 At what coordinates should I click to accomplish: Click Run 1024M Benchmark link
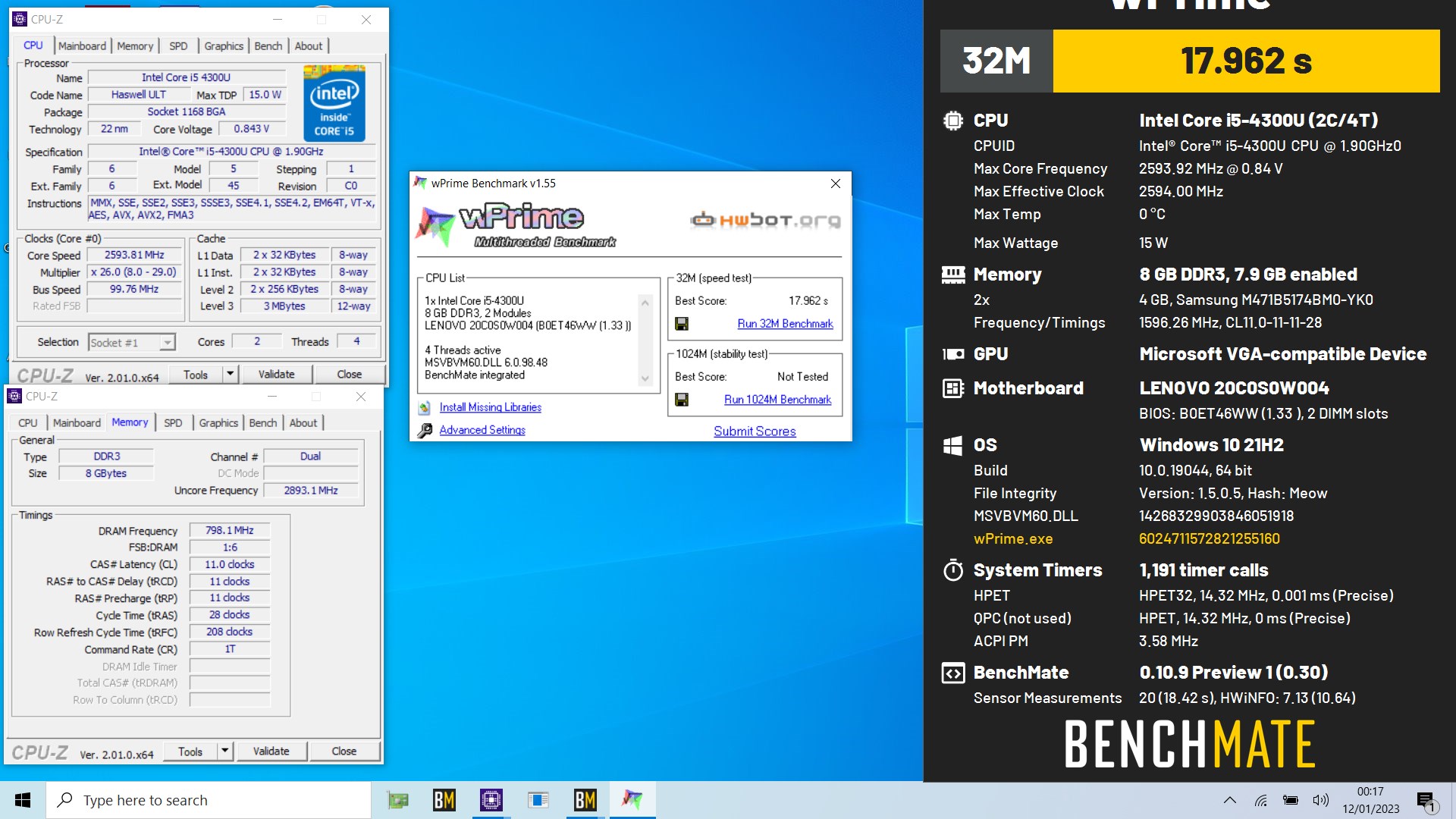coord(777,400)
